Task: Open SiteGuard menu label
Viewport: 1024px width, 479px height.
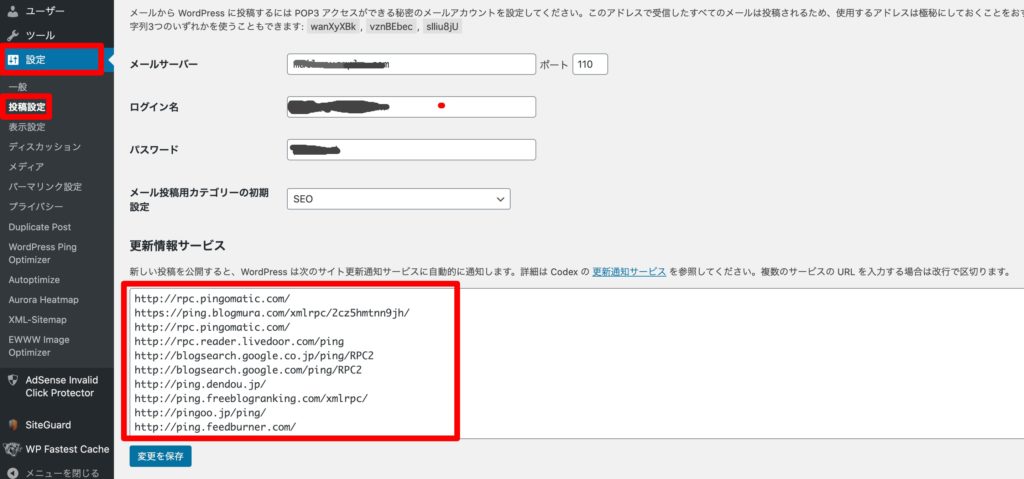Action: point(48,425)
